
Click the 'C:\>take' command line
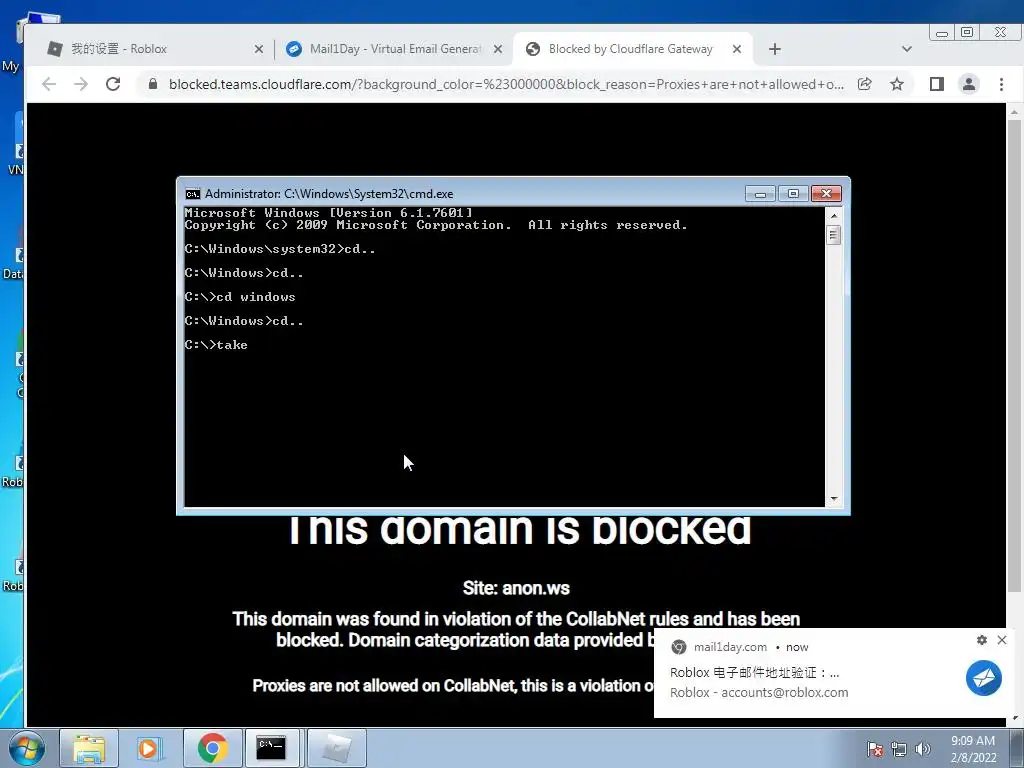coord(216,345)
